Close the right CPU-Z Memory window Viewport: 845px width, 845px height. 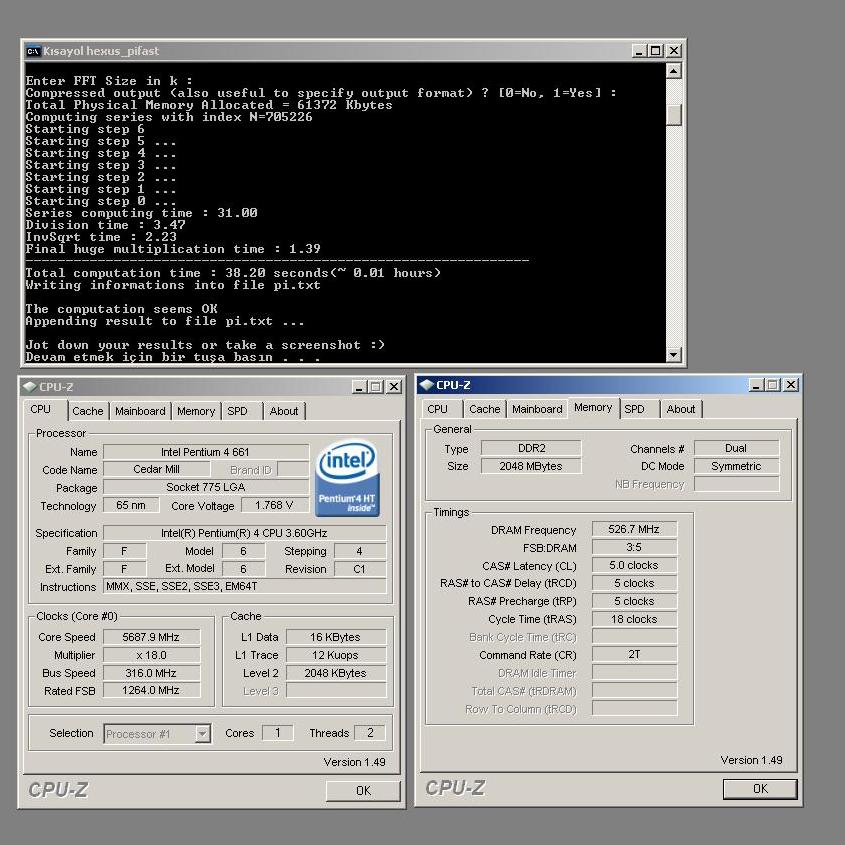pos(791,385)
